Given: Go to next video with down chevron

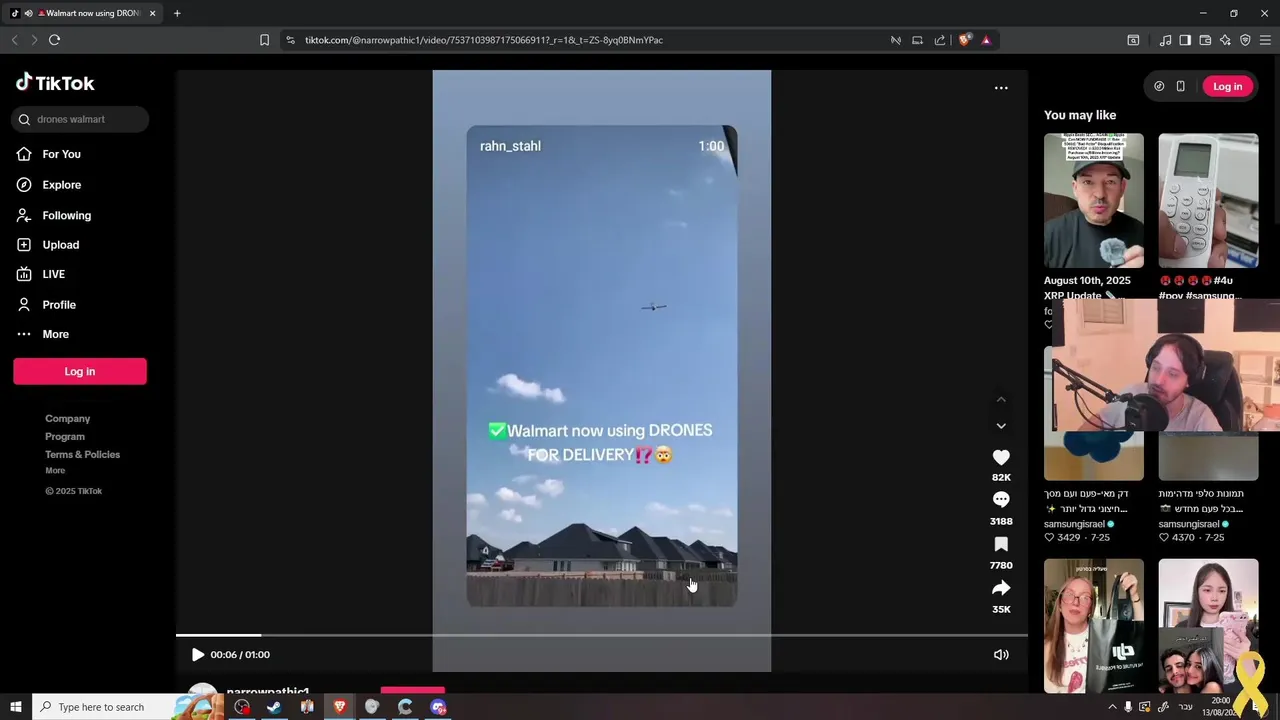Looking at the screenshot, I should click(x=1001, y=426).
